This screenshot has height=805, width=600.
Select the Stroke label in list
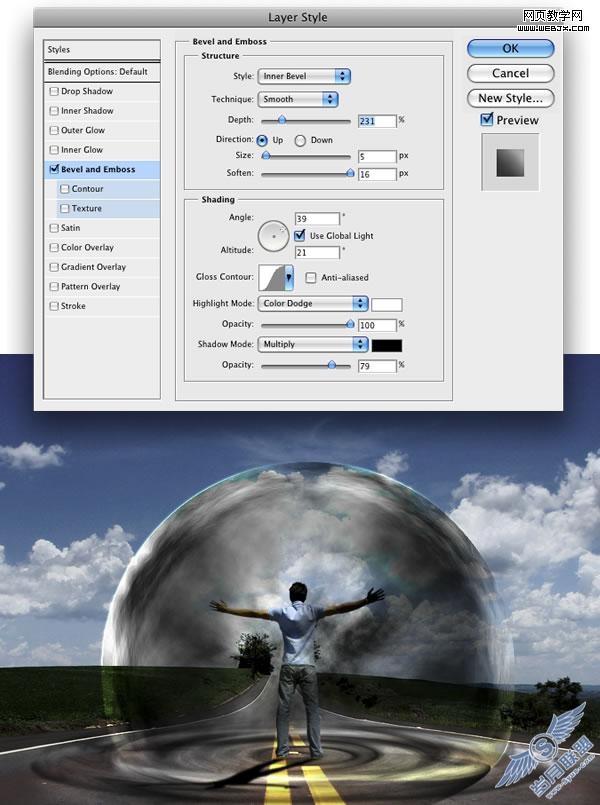click(73, 306)
